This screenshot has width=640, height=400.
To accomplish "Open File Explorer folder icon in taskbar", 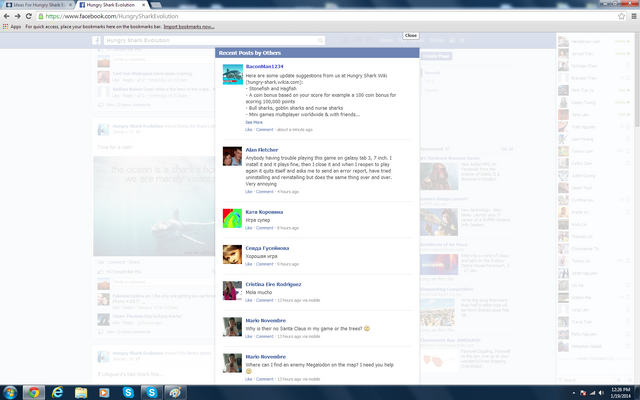I will [81, 393].
